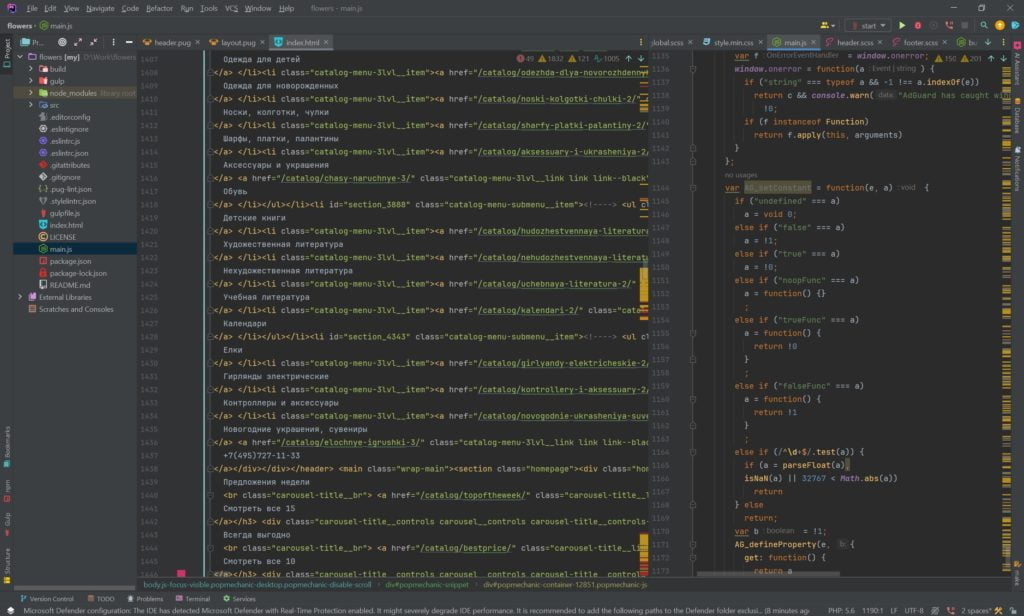Close the header.pug editor tab
Image resolution: width=1024 pixels, height=616 pixels.
tap(198, 43)
